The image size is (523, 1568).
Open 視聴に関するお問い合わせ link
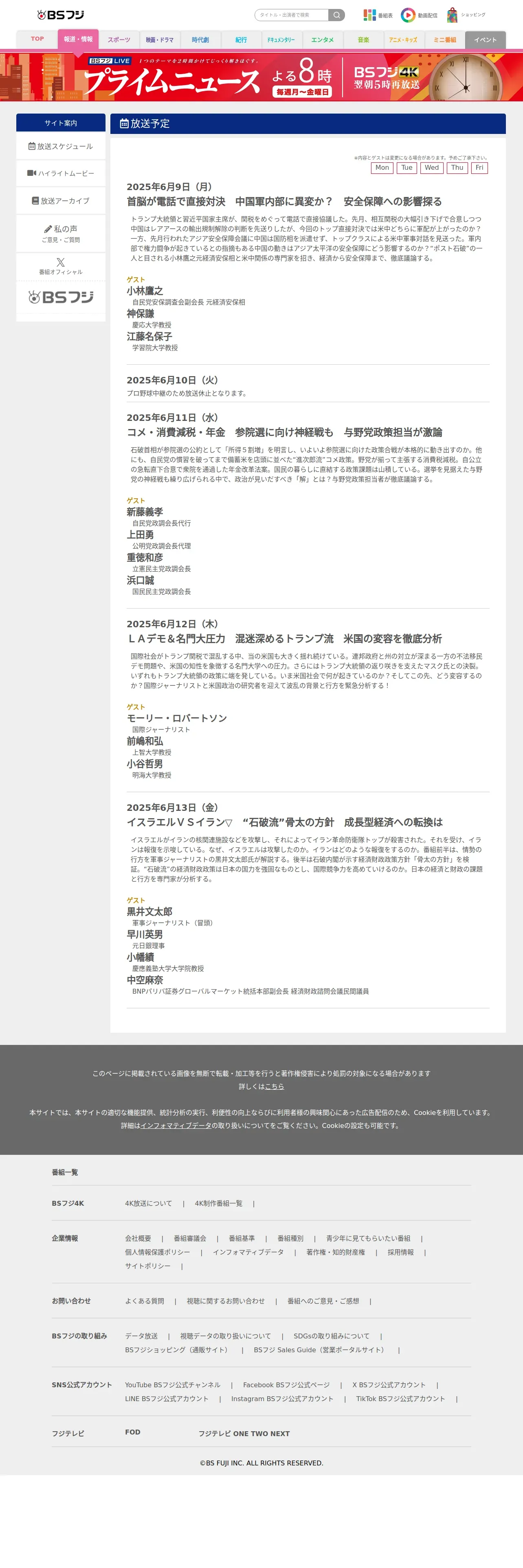(x=226, y=1301)
